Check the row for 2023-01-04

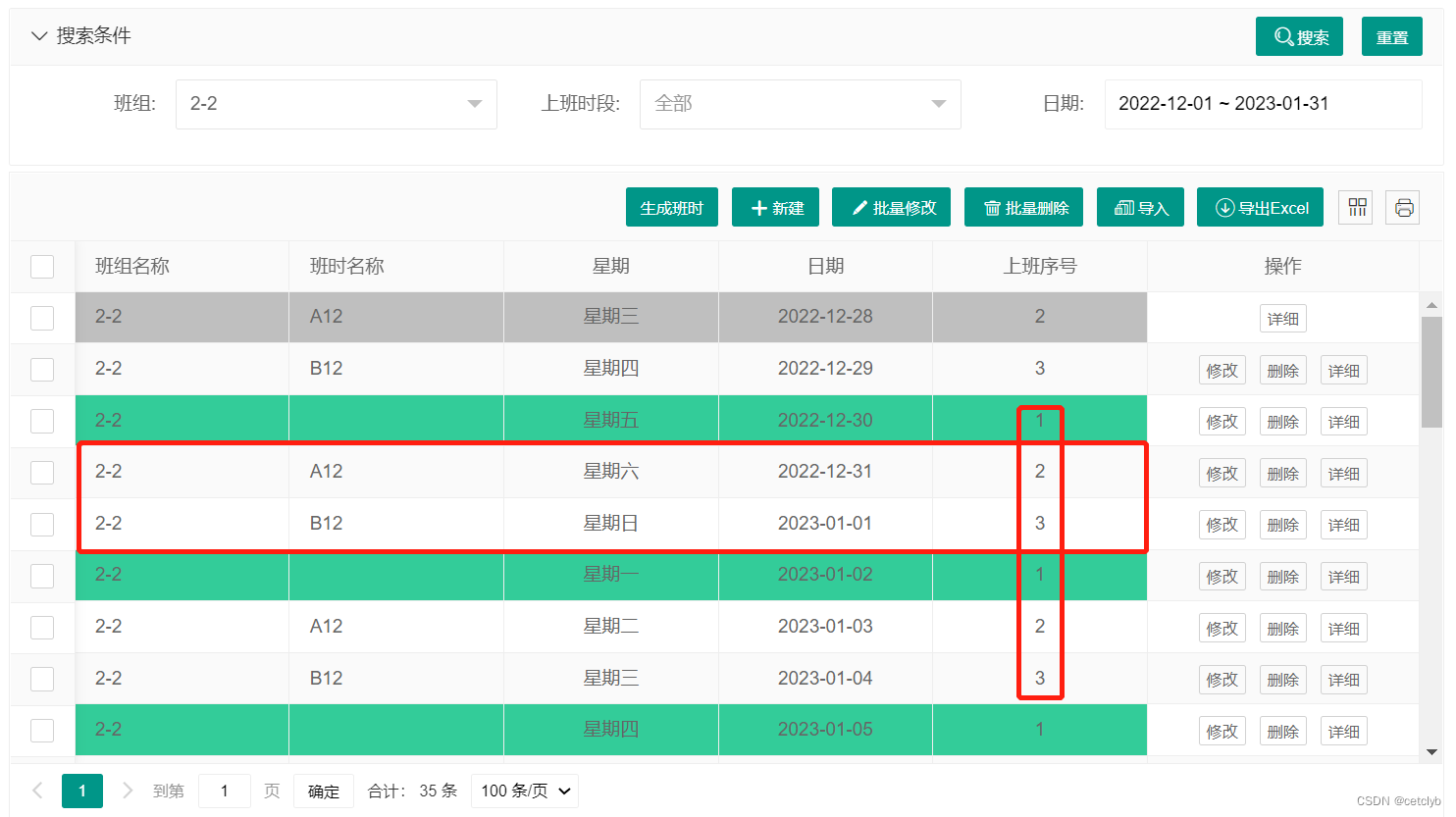(x=42, y=679)
